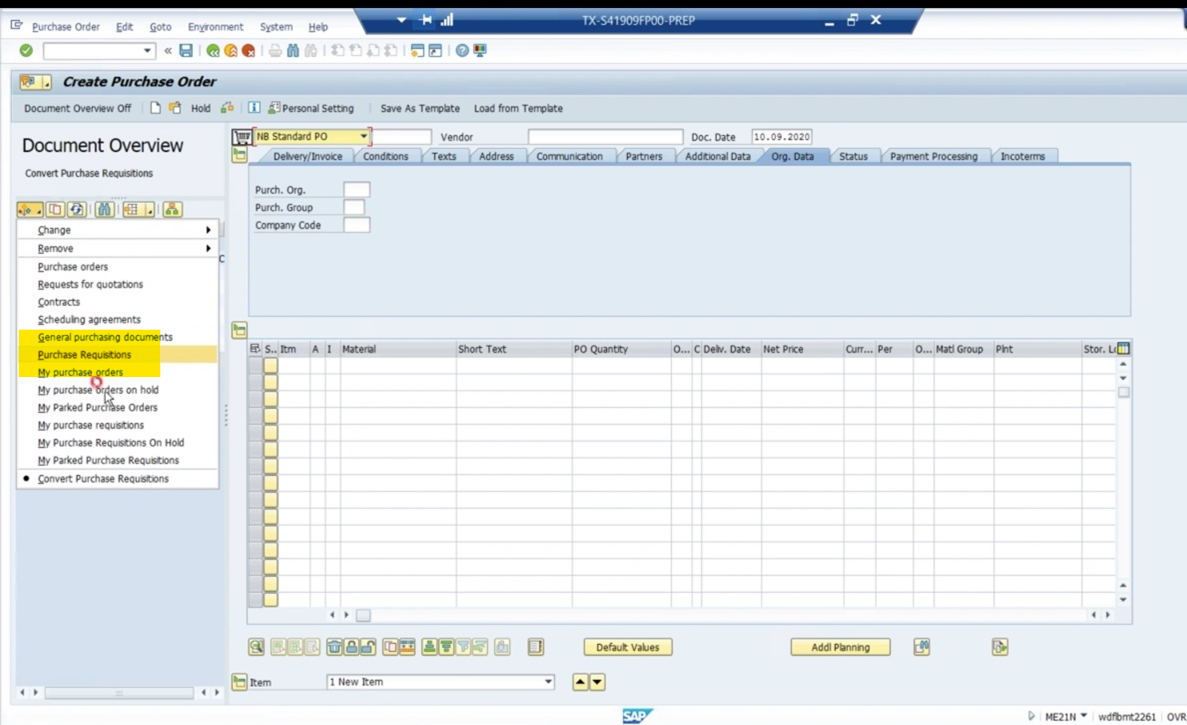Click the refresh icon in Document Overview toolbar

pos(76,210)
